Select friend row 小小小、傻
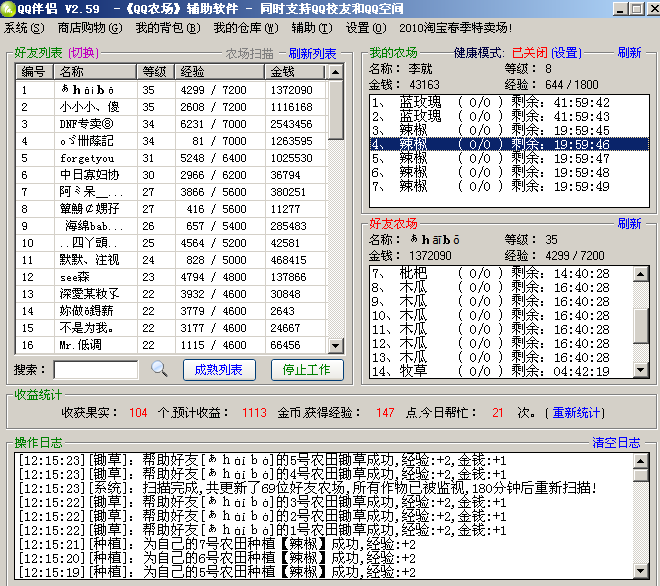The height and width of the screenshot is (586, 660). [x=170, y=107]
